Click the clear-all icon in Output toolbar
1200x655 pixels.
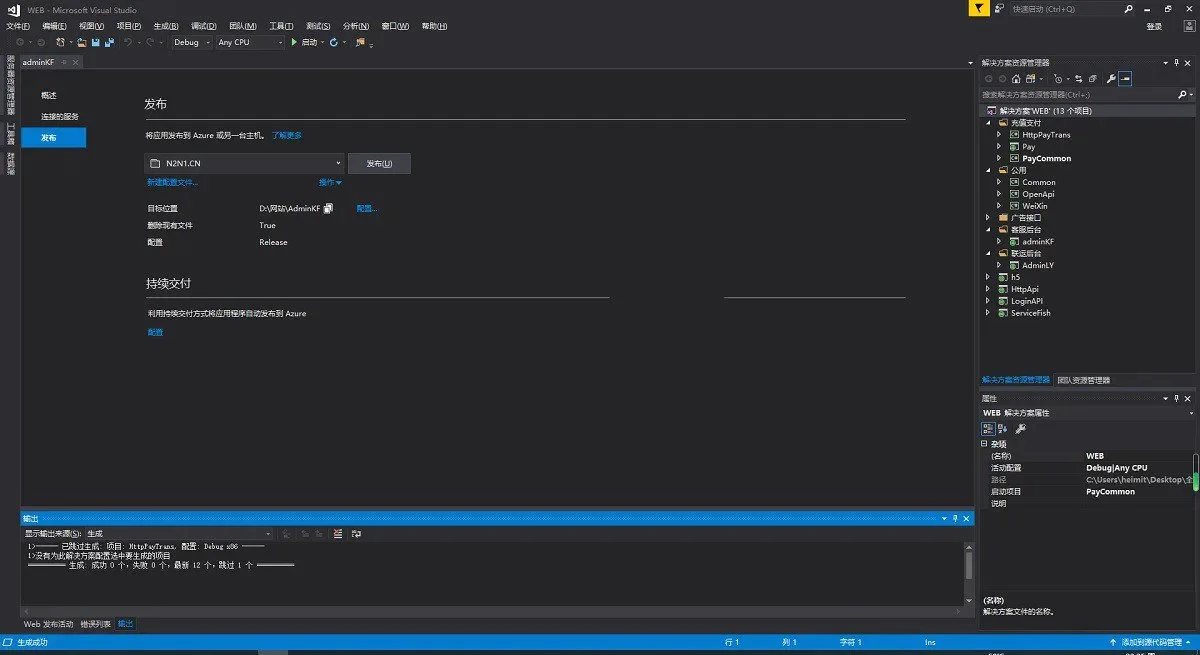tap(338, 534)
